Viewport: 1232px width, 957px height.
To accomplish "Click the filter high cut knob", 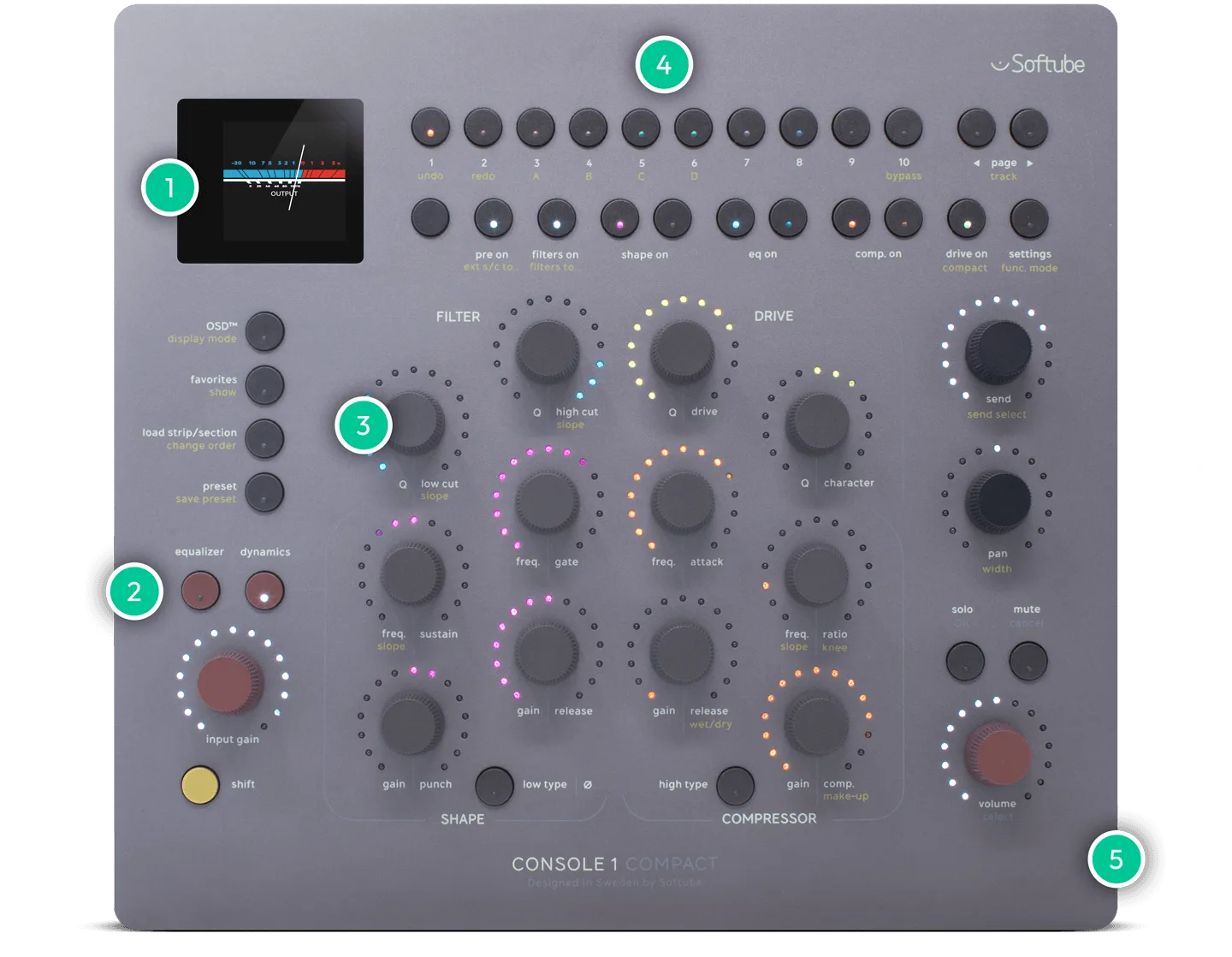I will click(x=548, y=351).
